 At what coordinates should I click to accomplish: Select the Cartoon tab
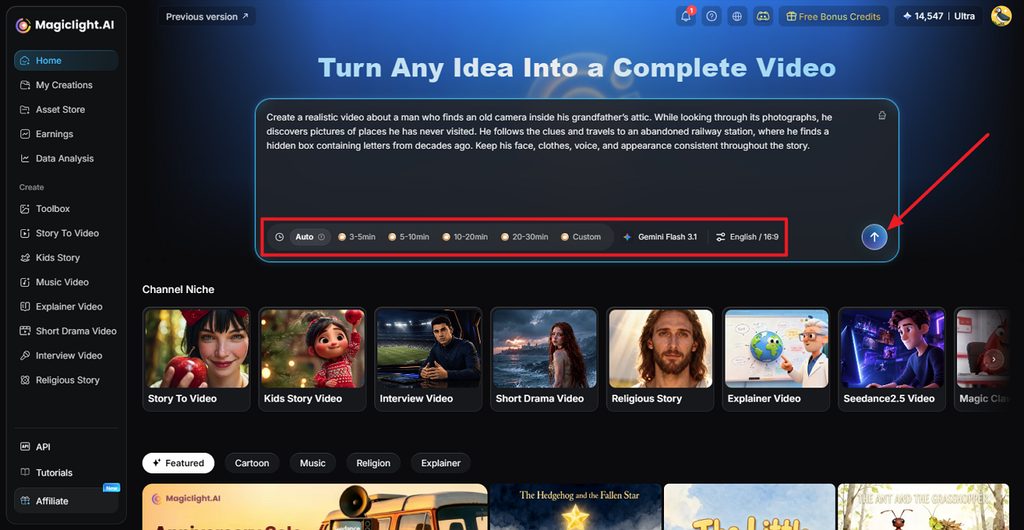pos(252,463)
